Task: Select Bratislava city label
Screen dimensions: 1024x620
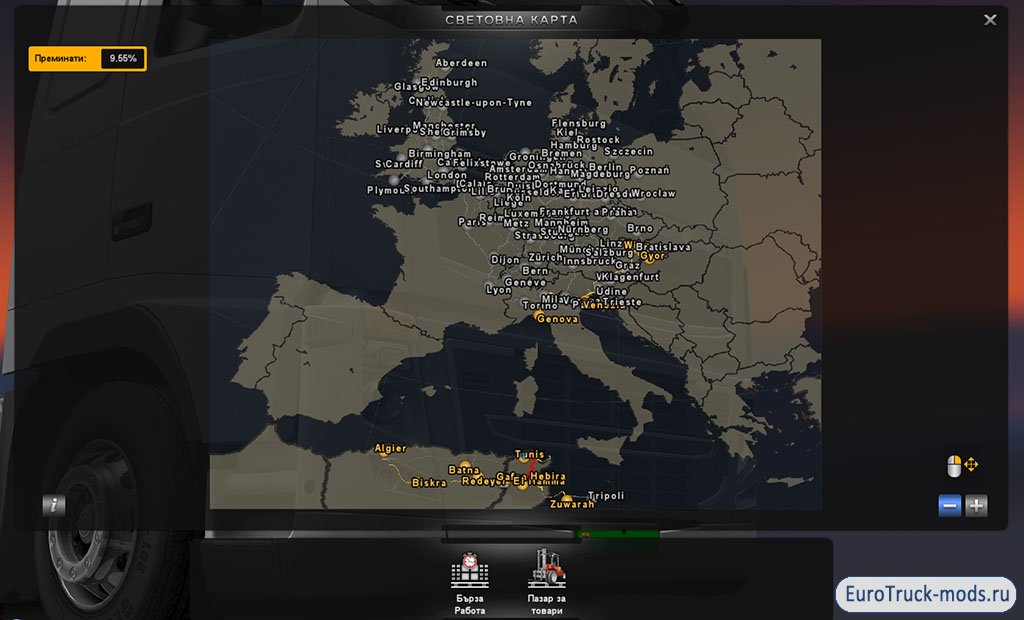Action: (x=663, y=247)
